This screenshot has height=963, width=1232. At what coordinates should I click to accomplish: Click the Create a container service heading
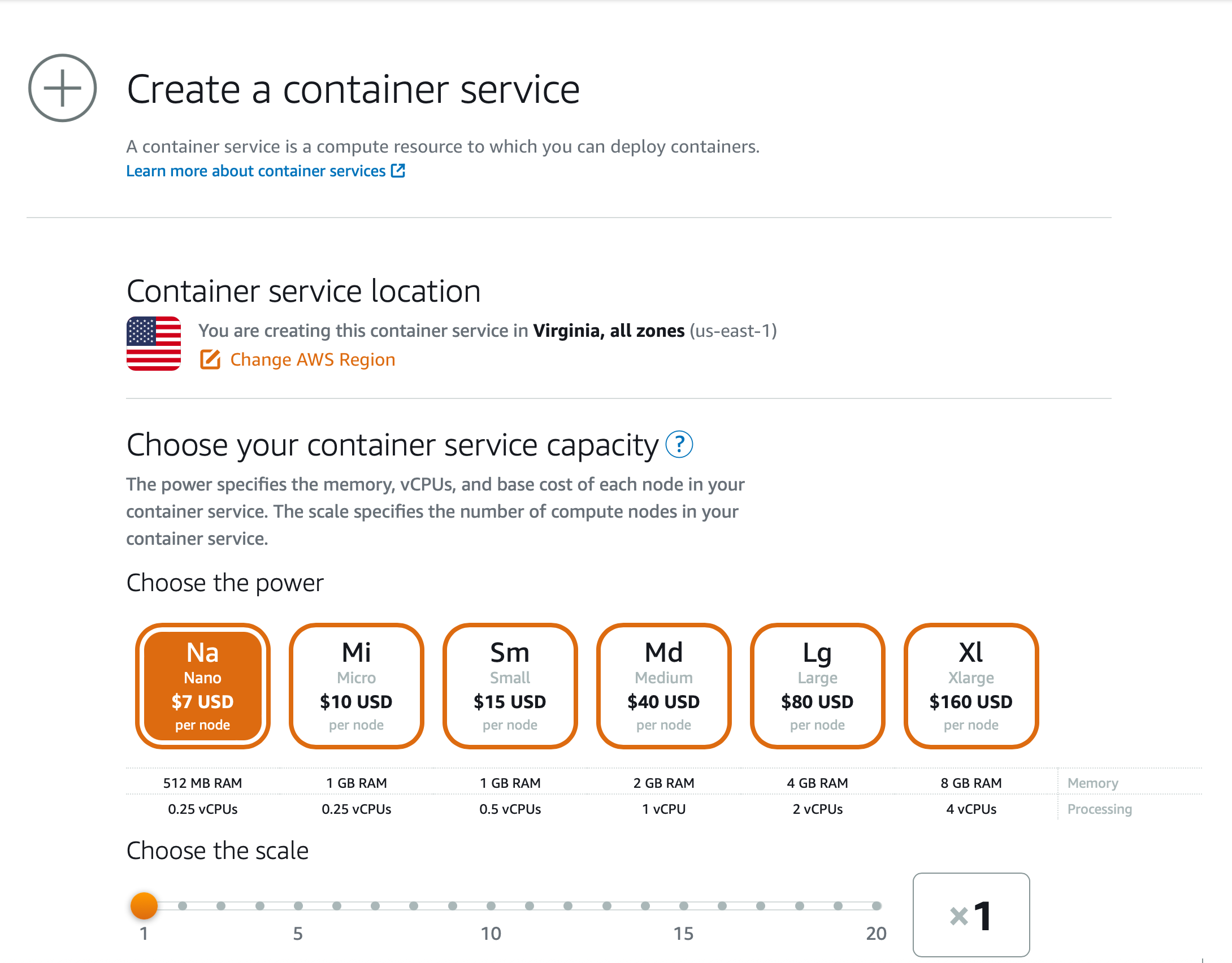click(353, 89)
